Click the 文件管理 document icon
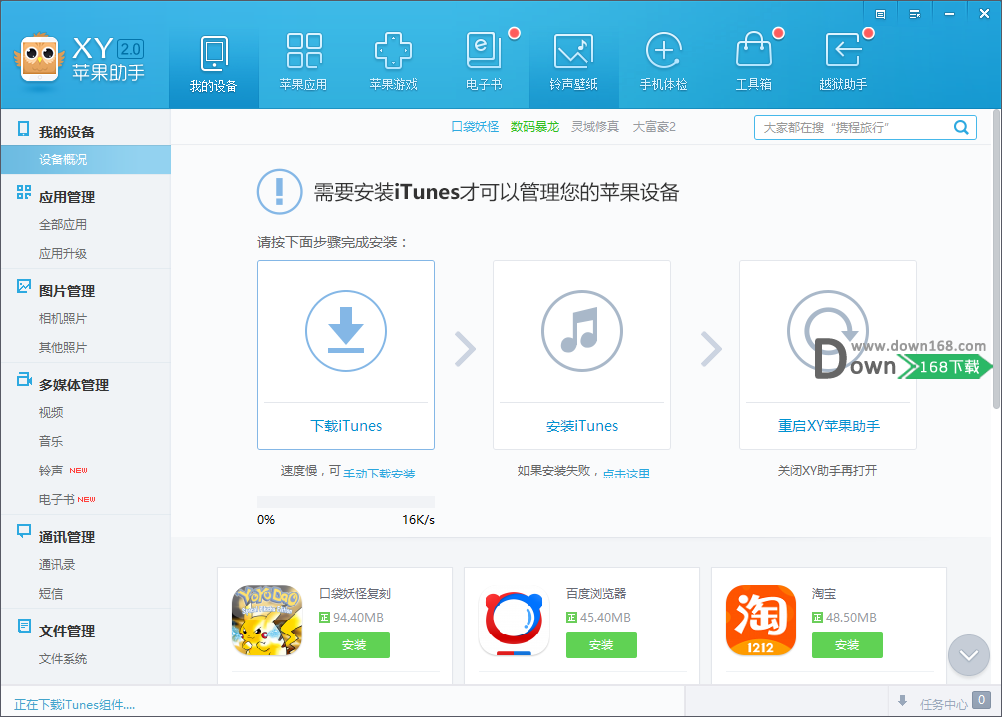Viewport: 1002px width, 717px height. click(x=24, y=626)
